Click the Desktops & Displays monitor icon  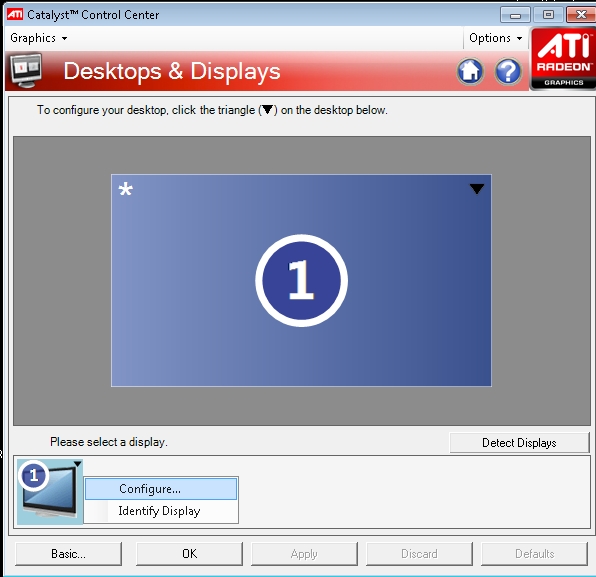(26, 70)
